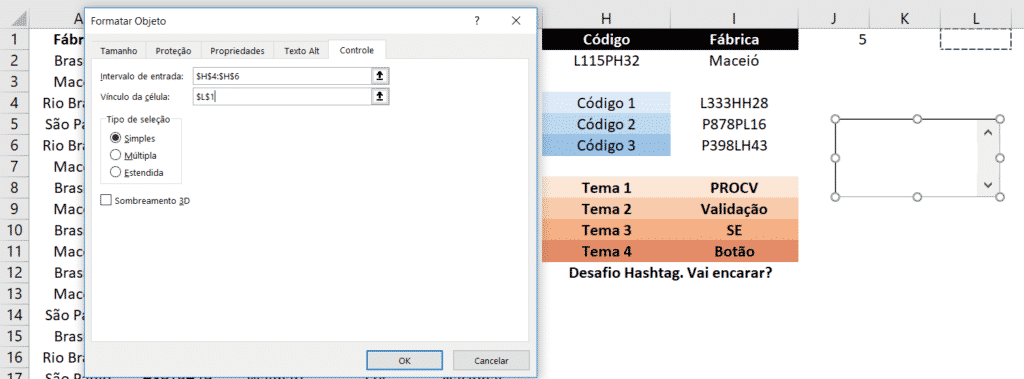Select the Estendida selection type
The width and height of the screenshot is (1024, 379).
pos(136,173)
